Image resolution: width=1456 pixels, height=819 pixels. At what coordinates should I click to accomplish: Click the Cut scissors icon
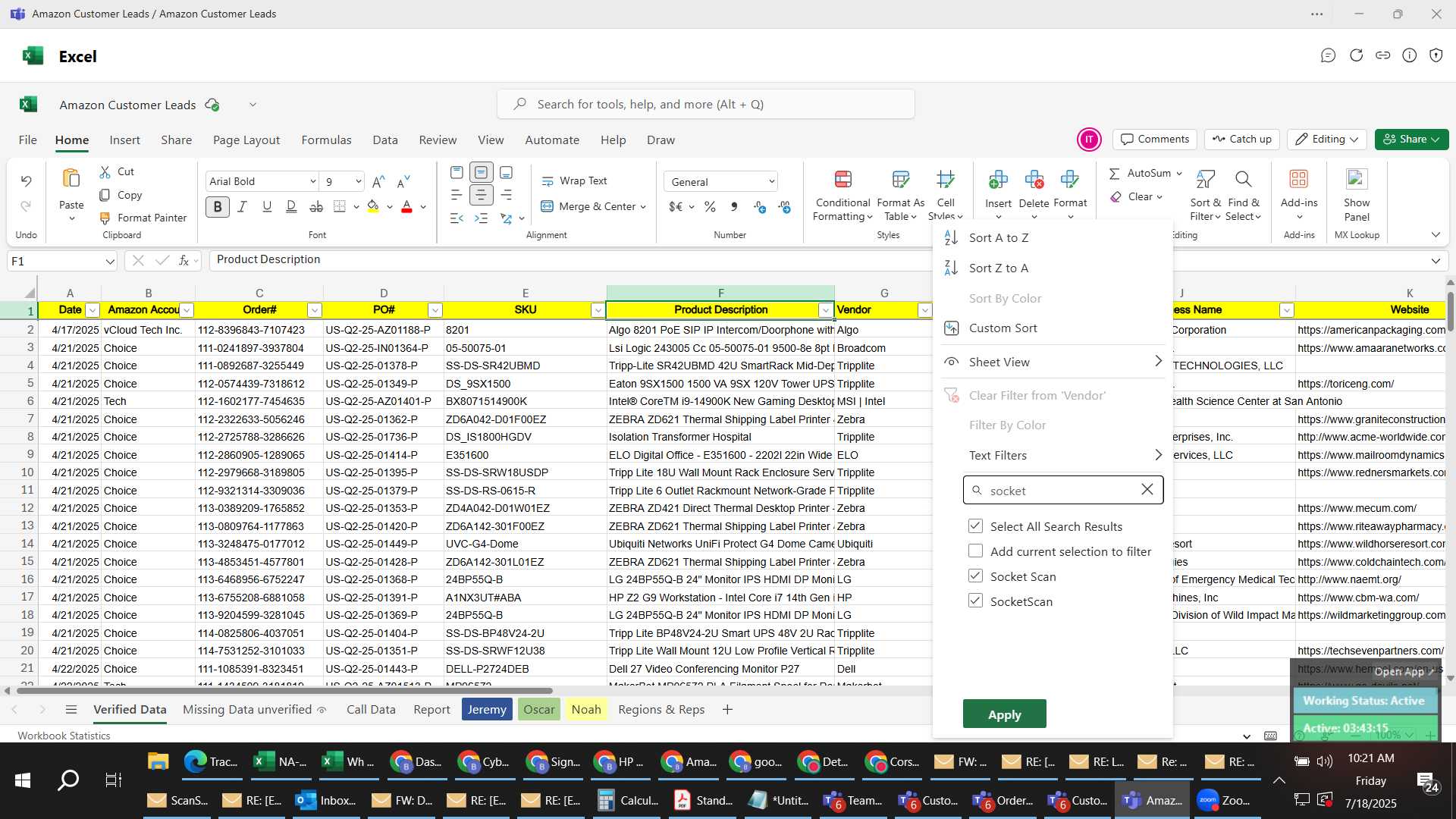pos(105,172)
